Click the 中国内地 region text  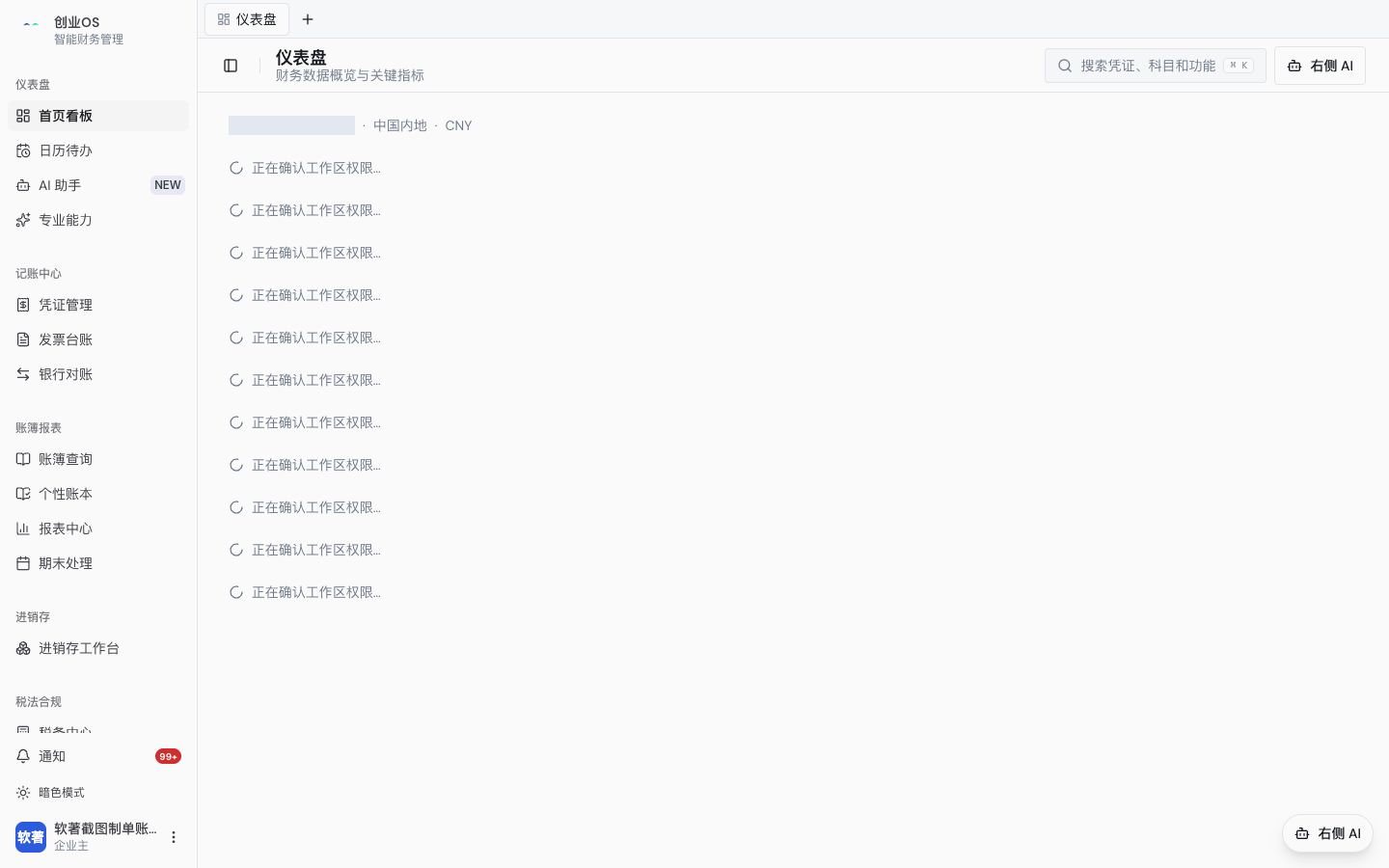pos(400,125)
